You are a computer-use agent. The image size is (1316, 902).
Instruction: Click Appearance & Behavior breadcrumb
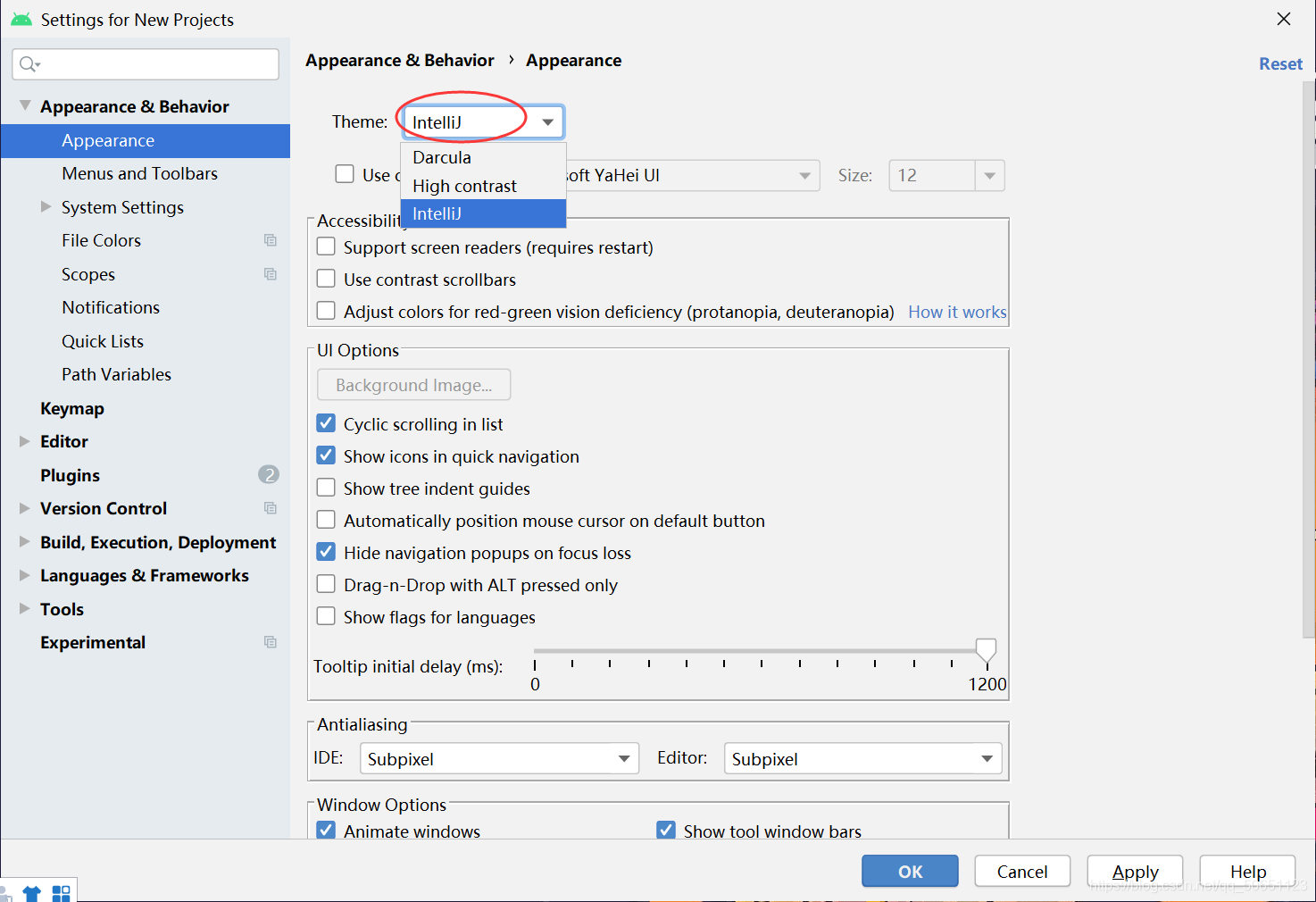click(x=399, y=60)
